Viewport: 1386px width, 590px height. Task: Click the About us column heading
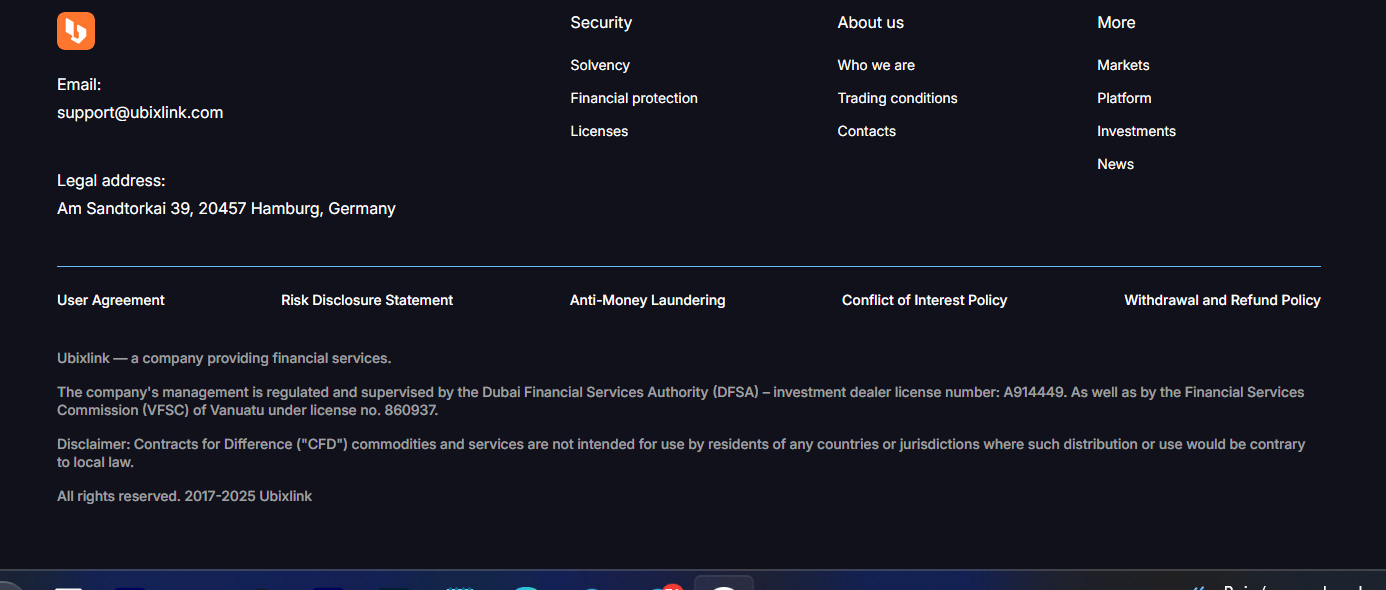click(x=870, y=22)
